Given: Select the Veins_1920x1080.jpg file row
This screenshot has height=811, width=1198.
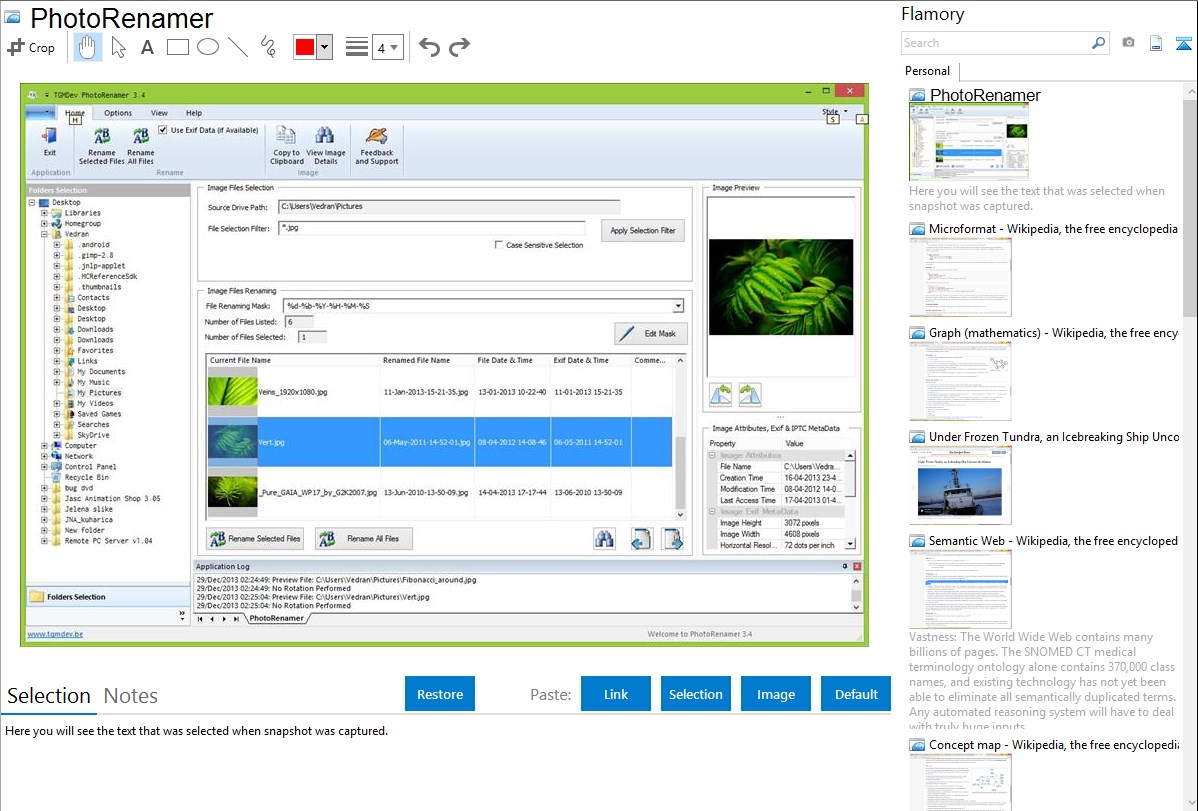Looking at the screenshot, I should [439, 392].
